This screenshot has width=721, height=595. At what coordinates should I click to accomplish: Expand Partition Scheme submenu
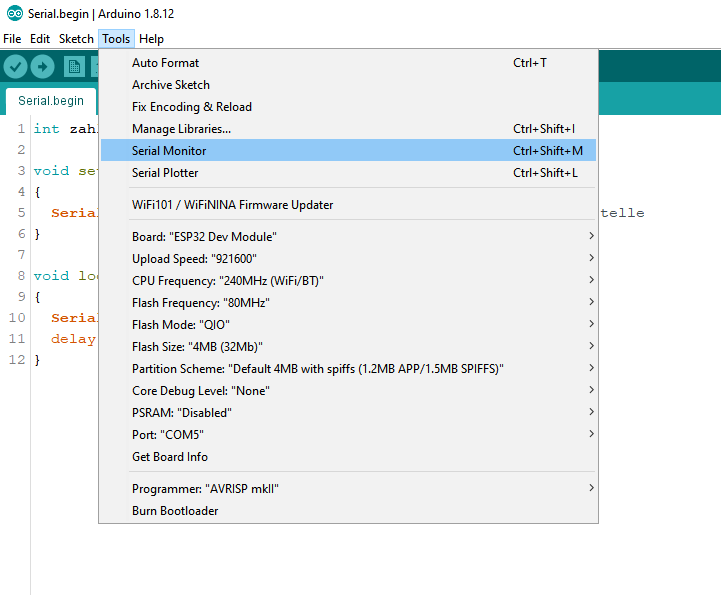317,369
